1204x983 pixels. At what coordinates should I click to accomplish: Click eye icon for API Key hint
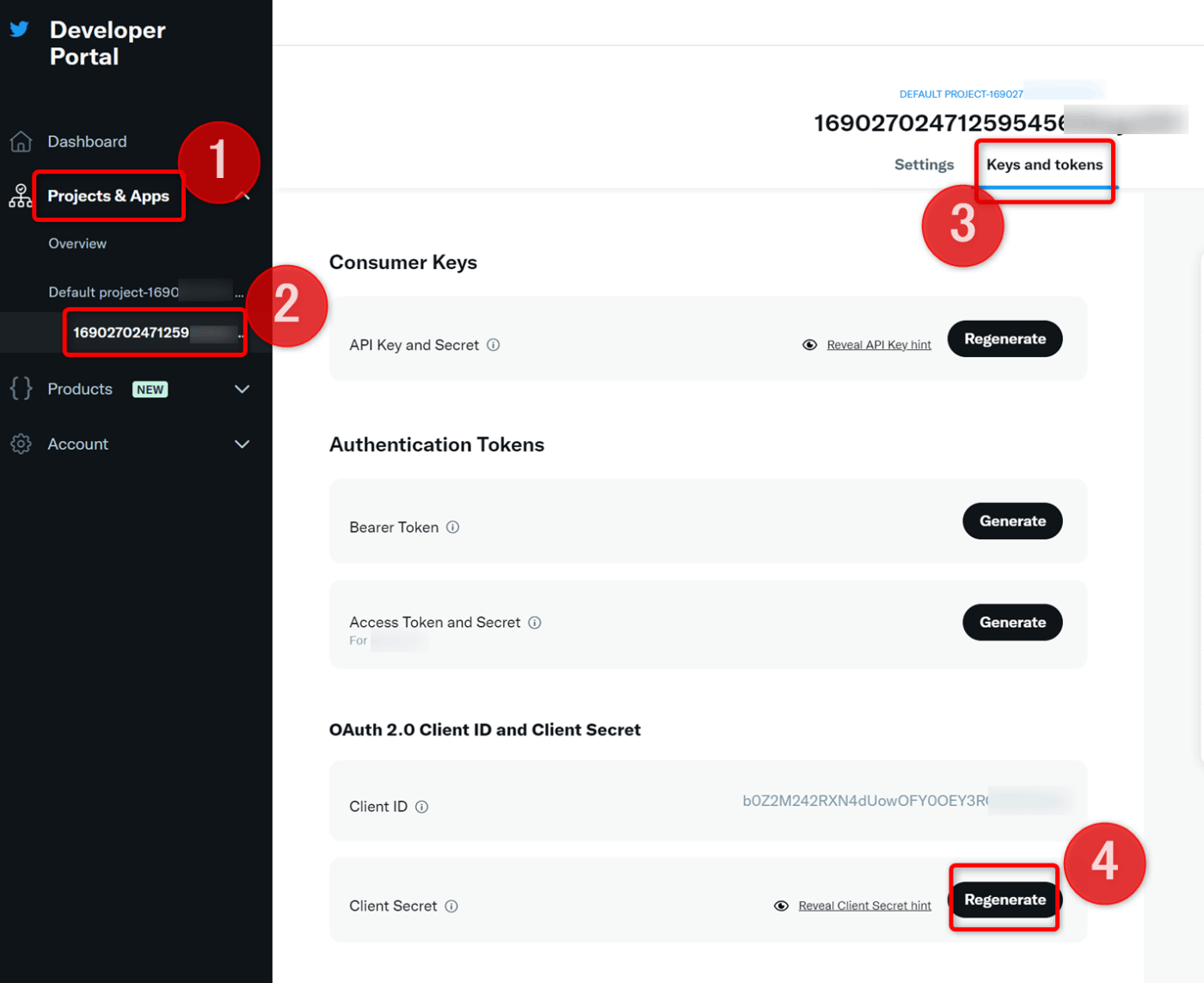(809, 345)
